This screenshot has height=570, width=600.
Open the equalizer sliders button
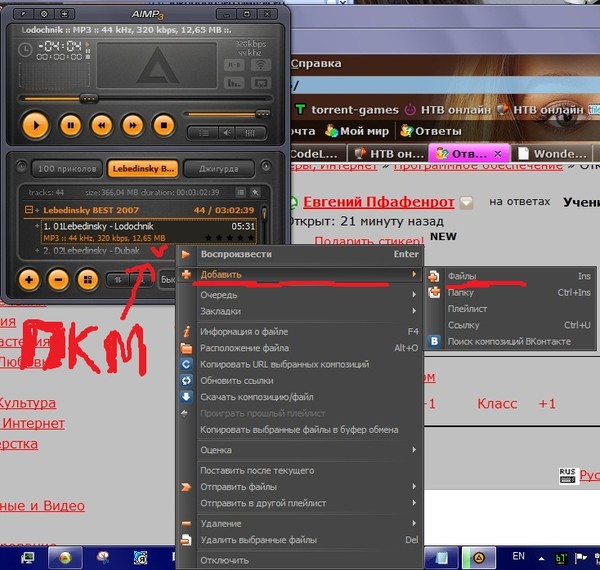pos(250,133)
